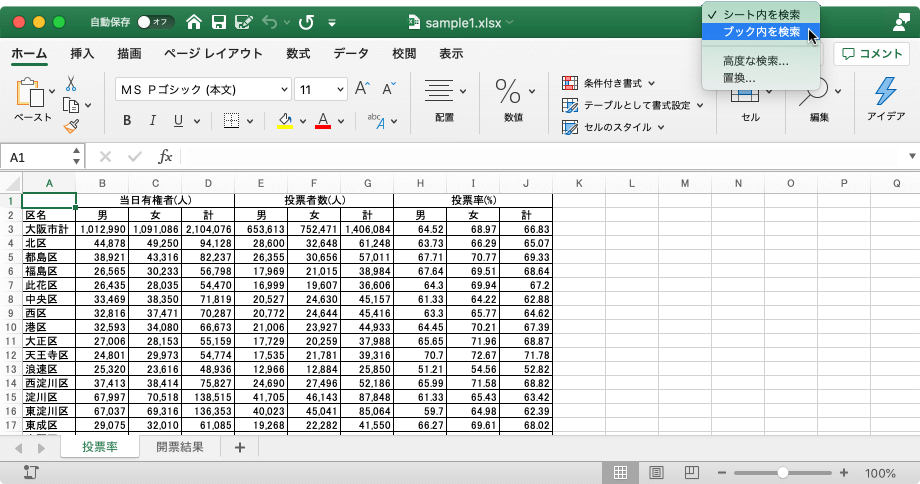
Task: Switch to the 数式 ribbon tab
Action: 298,53
